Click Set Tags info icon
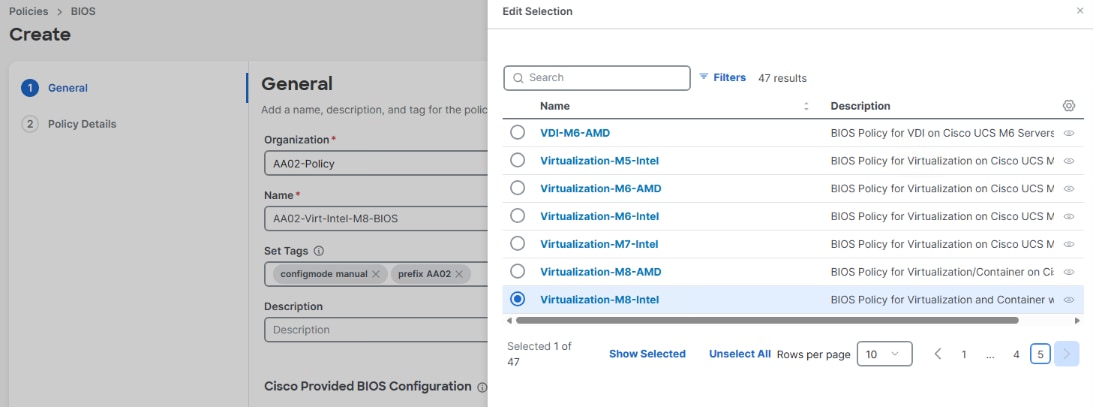Image resolution: width=1093 pixels, height=407 pixels. pos(319,250)
